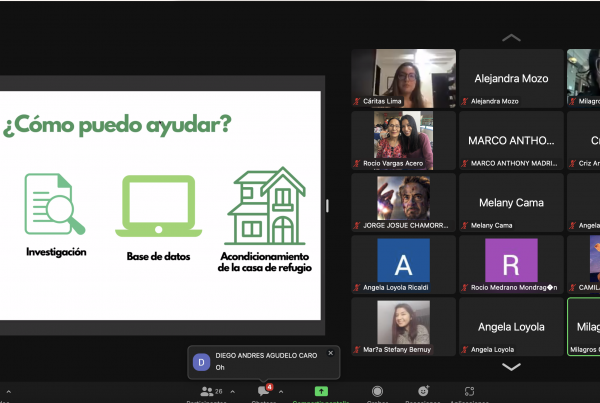Click the D avatar in chat notification
The image size is (600, 403).
point(201,362)
